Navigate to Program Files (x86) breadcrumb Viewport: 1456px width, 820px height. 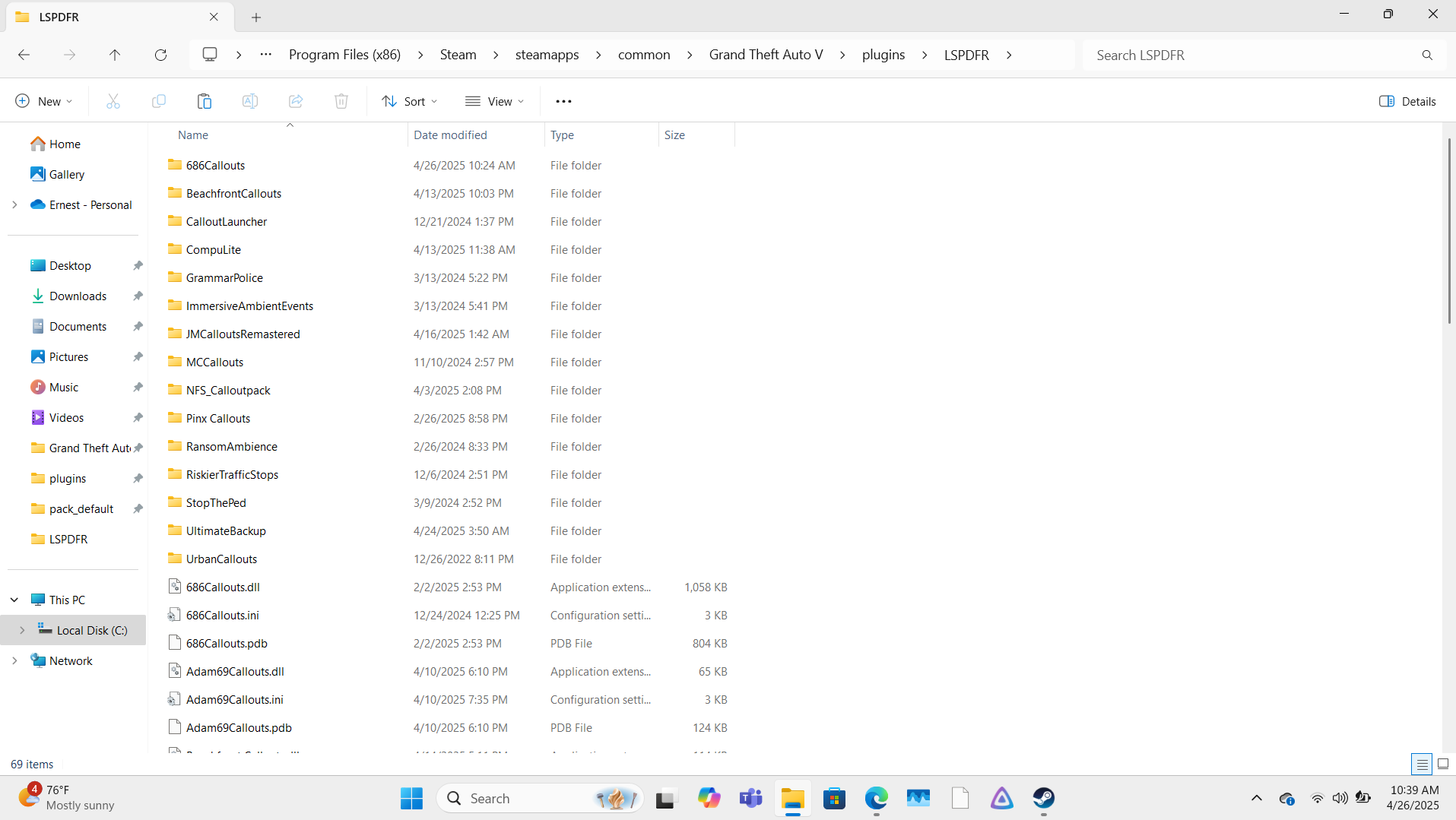344,55
